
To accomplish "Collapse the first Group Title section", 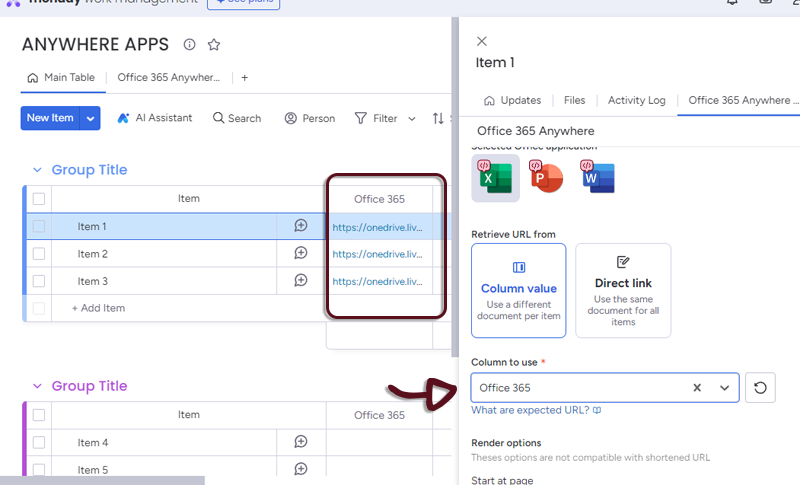I will tap(37, 170).
